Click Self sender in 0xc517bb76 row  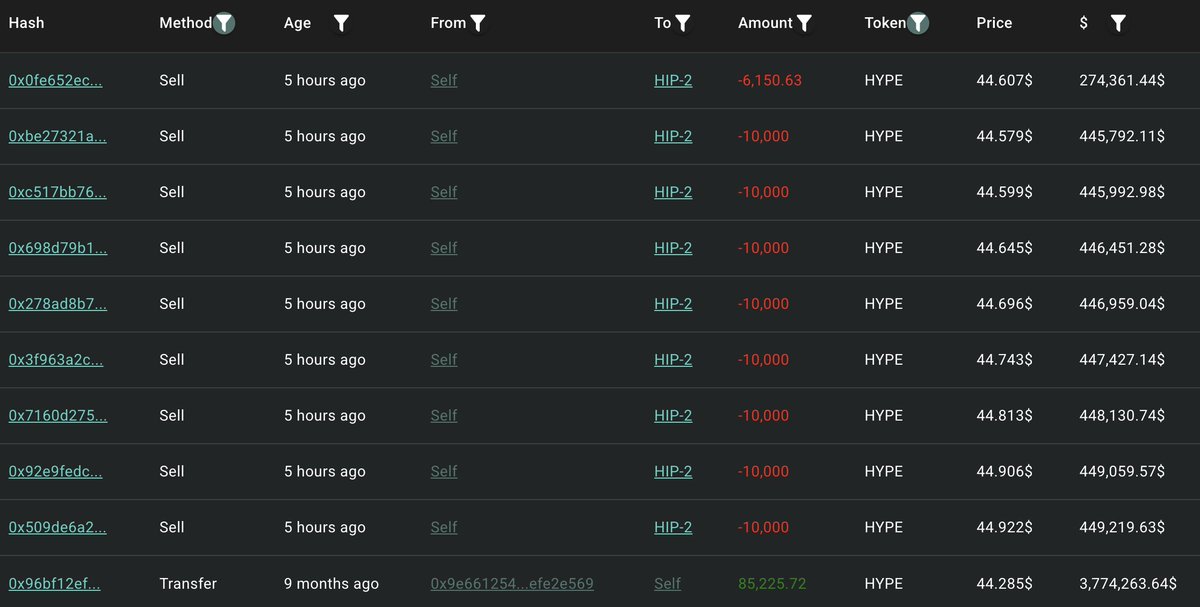point(443,192)
